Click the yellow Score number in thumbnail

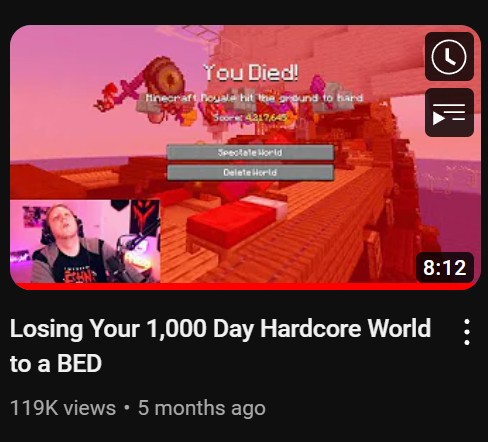click(x=266, y=118)
